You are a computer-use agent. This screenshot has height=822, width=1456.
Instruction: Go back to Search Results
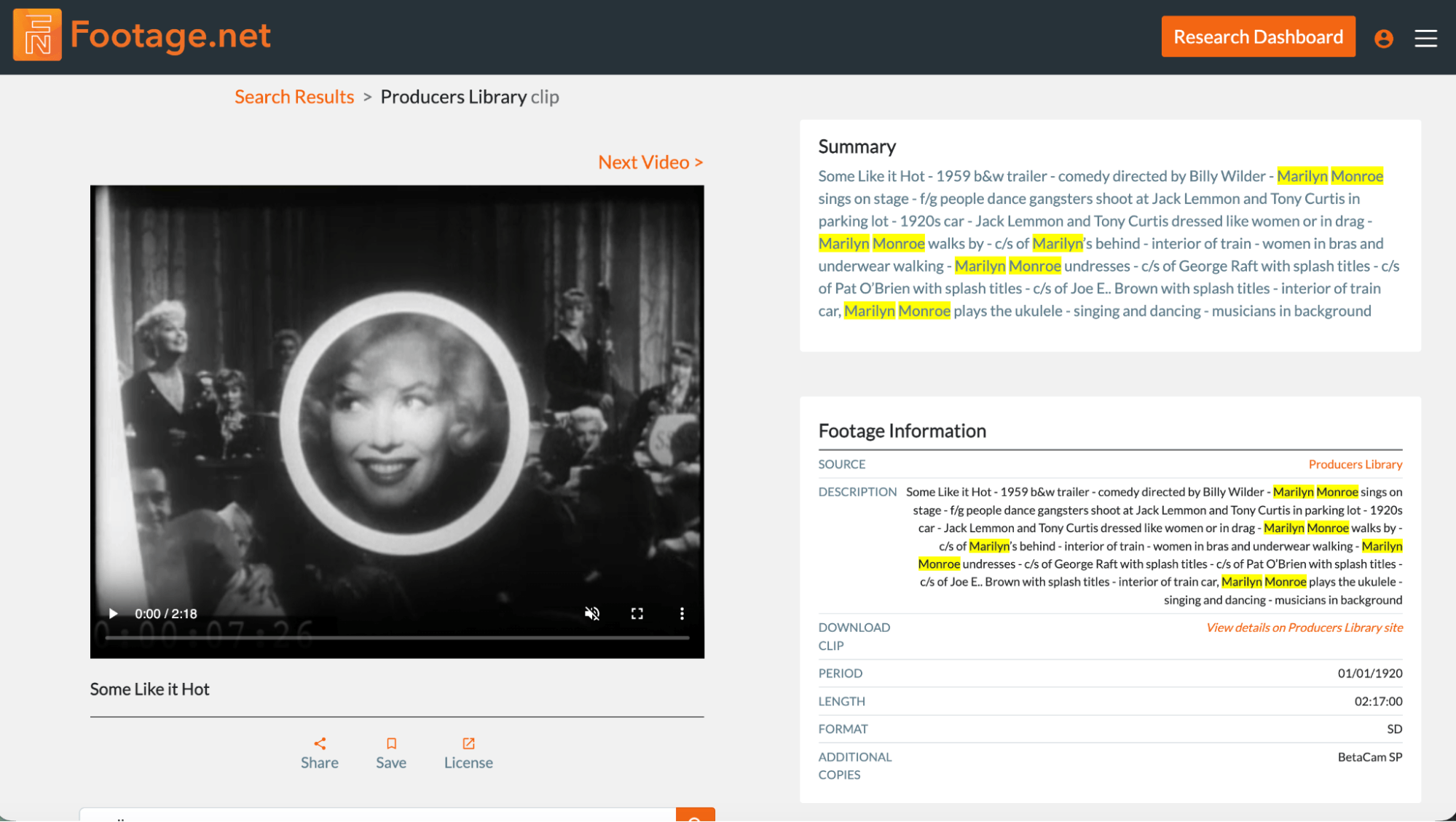click(x=294, y=97)
